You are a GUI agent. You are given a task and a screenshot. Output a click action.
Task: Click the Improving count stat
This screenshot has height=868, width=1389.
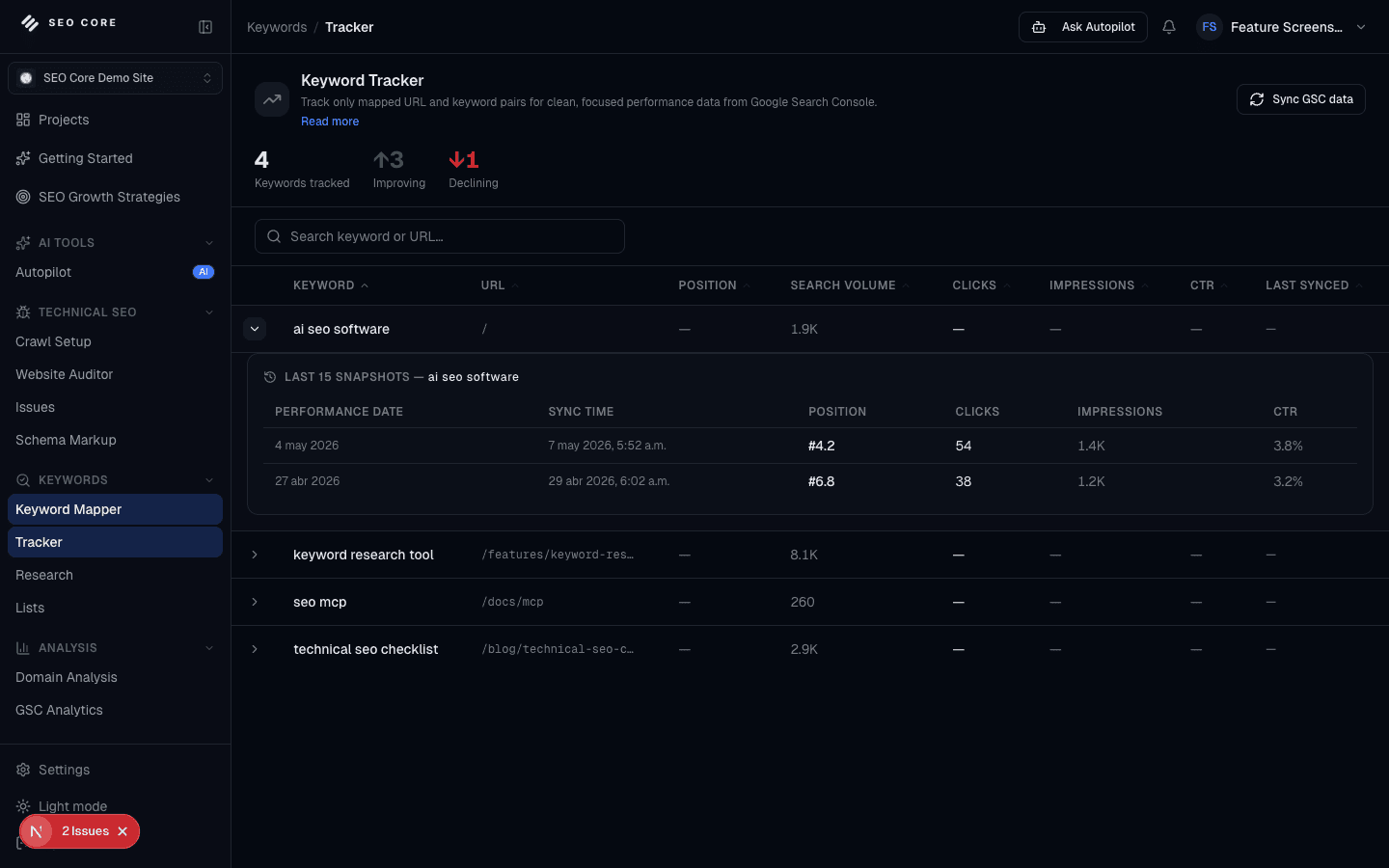click(398, 169)
